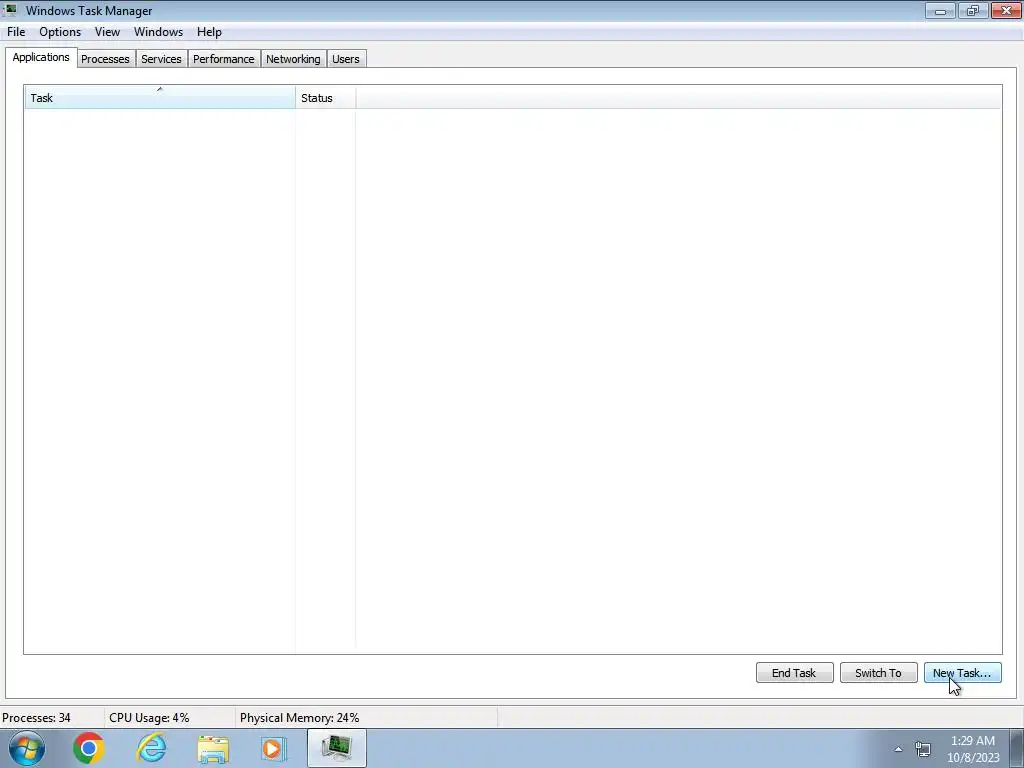This screenshot has height=768, width=1024.
Task: Click the Task Manager taskbar icon
Action: 337,748
